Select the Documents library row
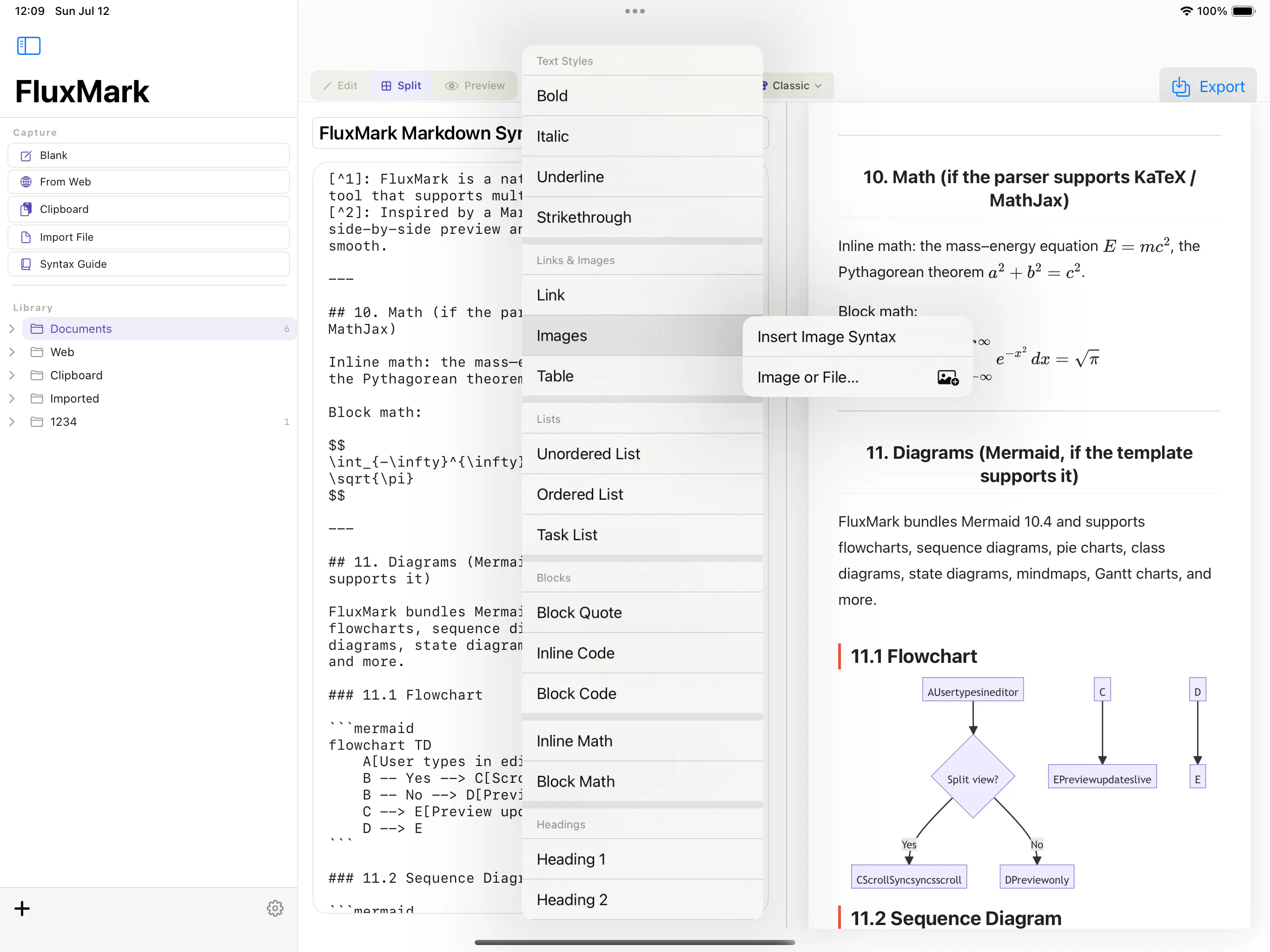The width and height of the screenshot is (1270, 952). [159, 329]
